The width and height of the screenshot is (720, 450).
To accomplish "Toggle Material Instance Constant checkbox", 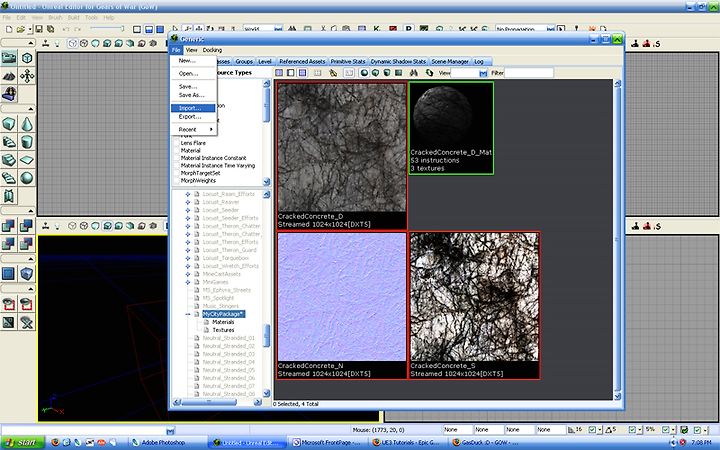I will tap(176, 158).
